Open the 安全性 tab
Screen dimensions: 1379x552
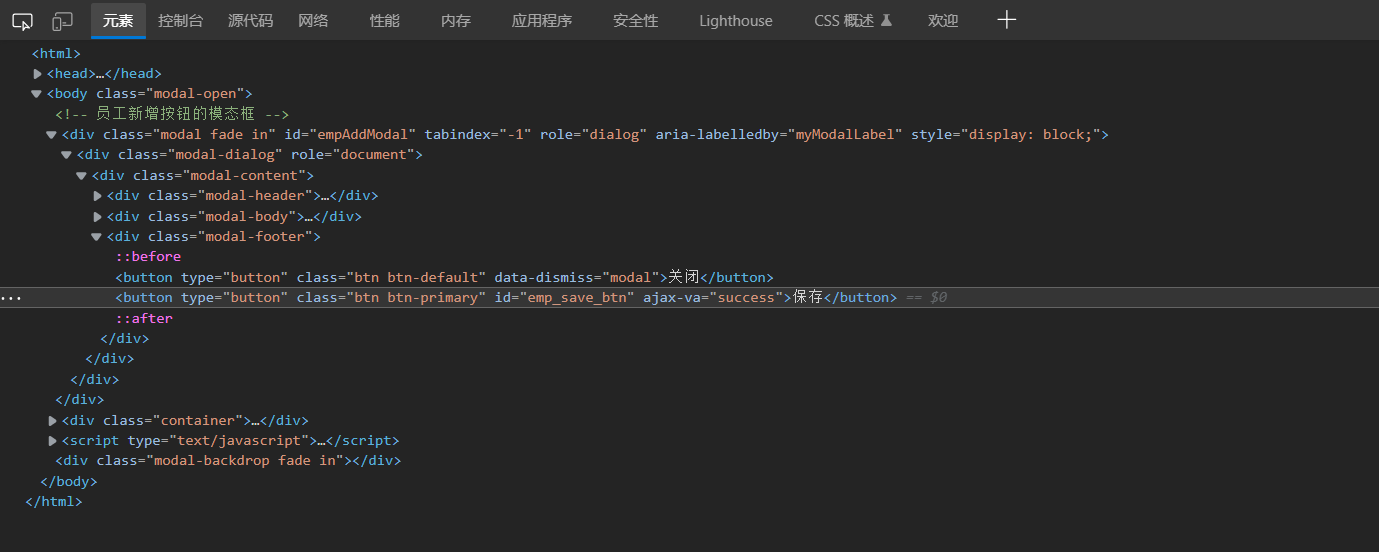point(636,20)
